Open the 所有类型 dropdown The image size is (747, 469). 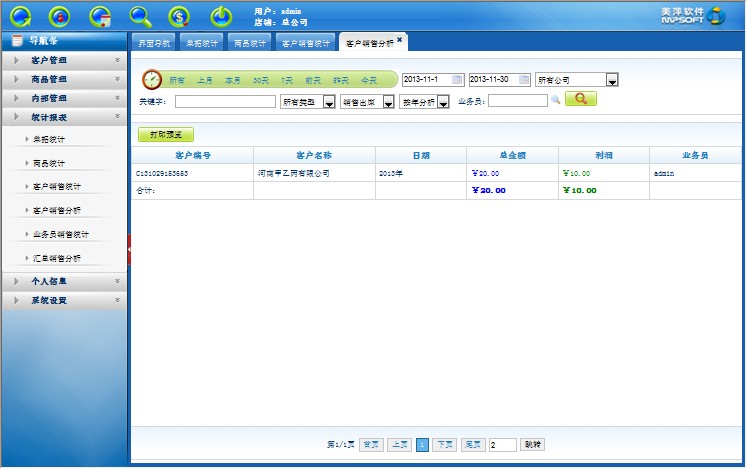coord(329,102)
